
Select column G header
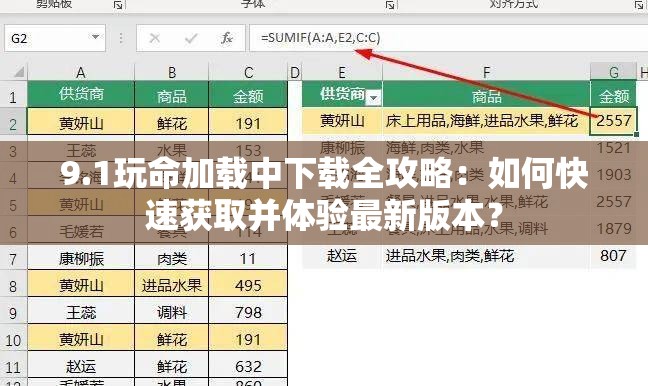point(614,72)
